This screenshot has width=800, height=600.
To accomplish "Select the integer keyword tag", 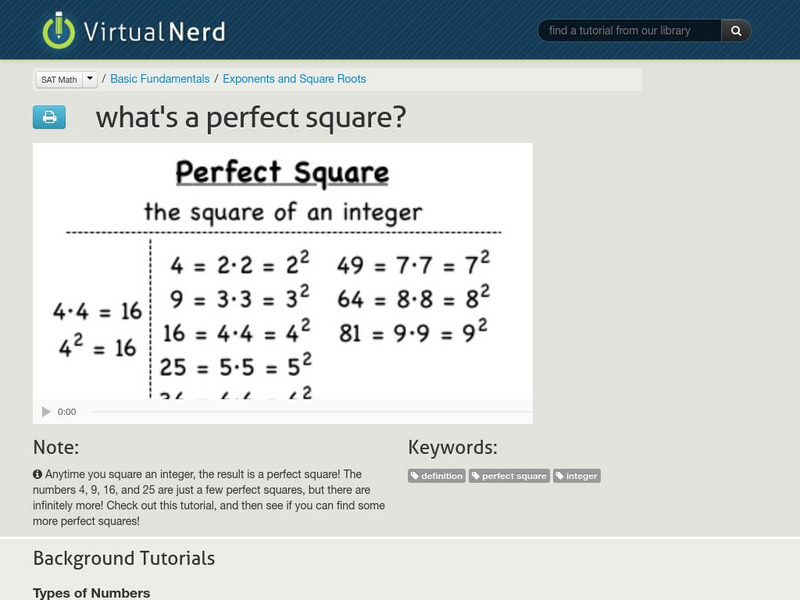I will [577, 476].
